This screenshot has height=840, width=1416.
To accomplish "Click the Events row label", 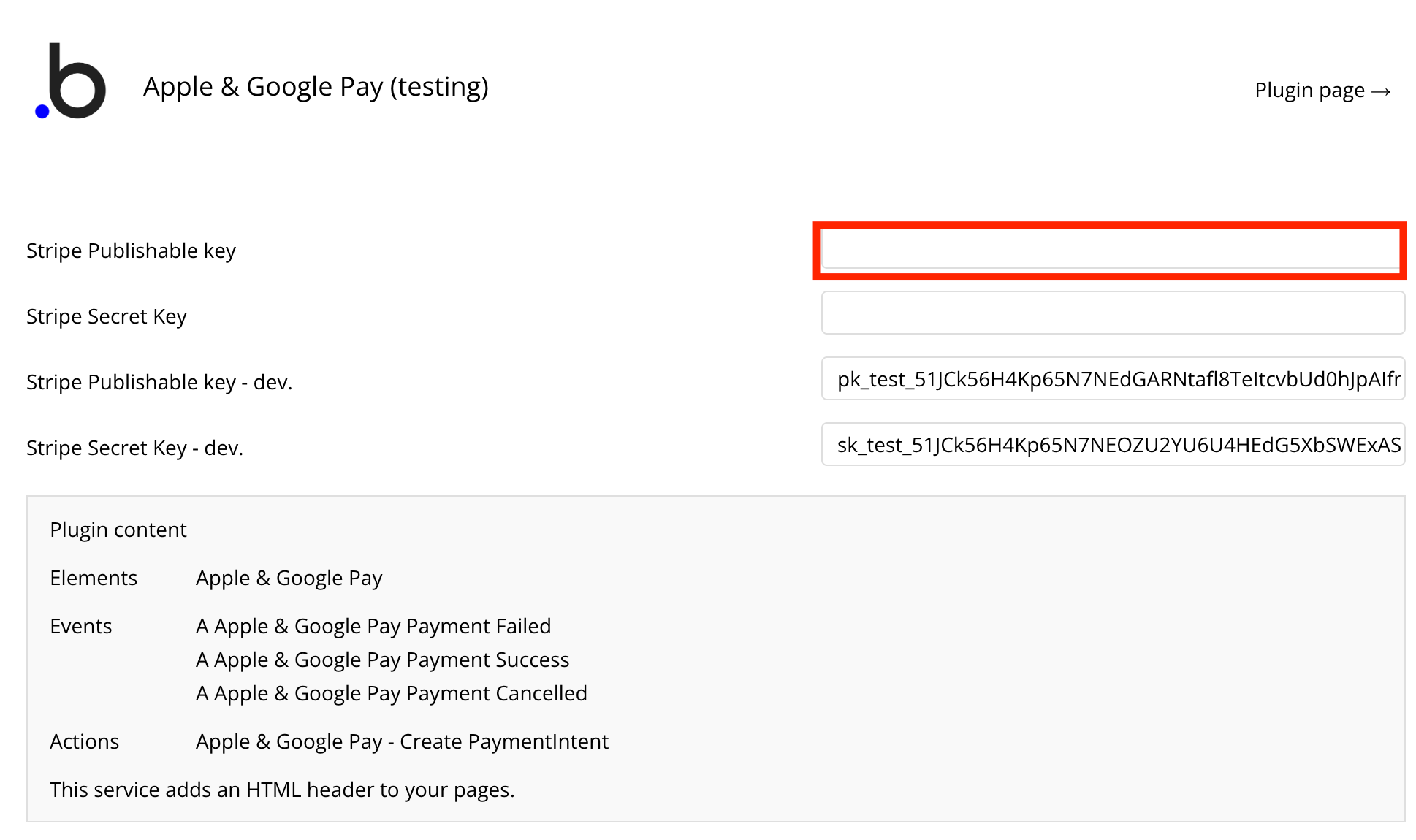I will tap(81, 626).
